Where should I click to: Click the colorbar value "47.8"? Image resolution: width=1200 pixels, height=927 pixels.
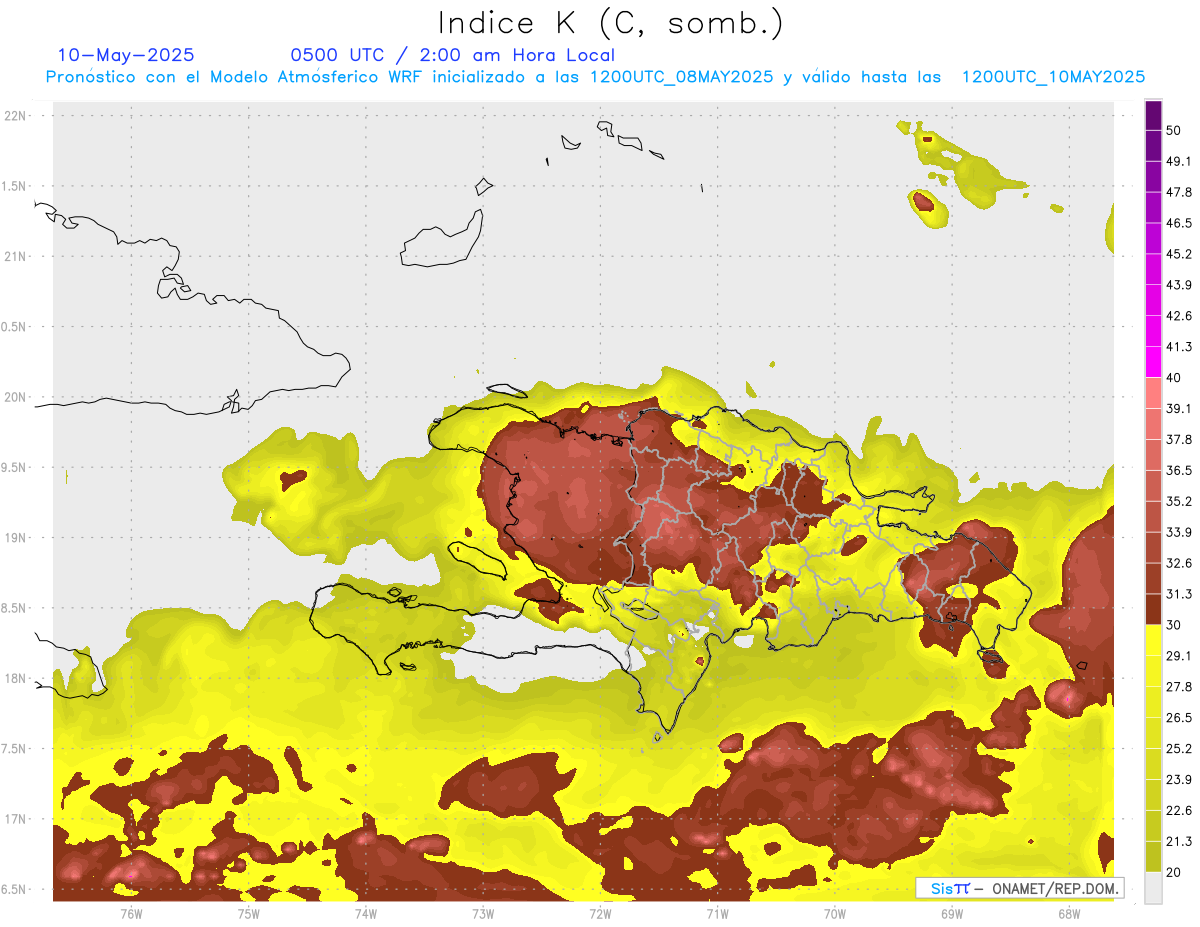click(x=1179, y=192)
